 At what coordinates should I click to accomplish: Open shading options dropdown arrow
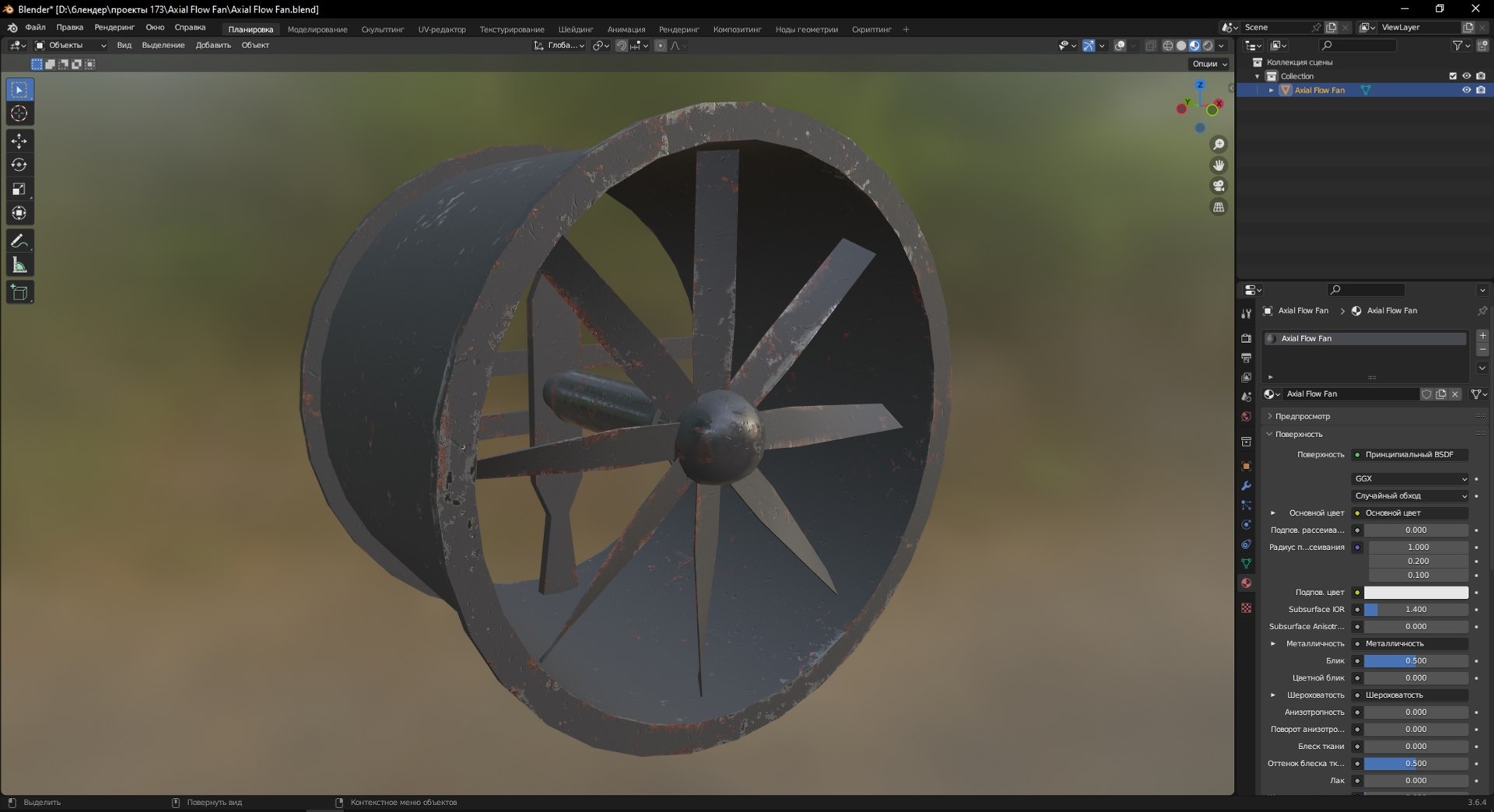coord(1222,46)
